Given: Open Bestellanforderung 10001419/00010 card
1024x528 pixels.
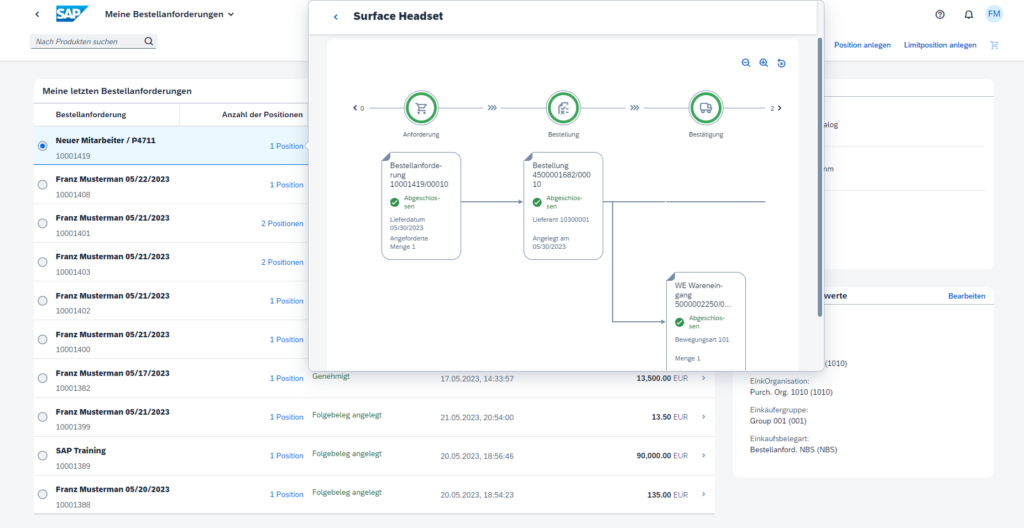Looking at the screenshot, I should (x=421, y=206).
